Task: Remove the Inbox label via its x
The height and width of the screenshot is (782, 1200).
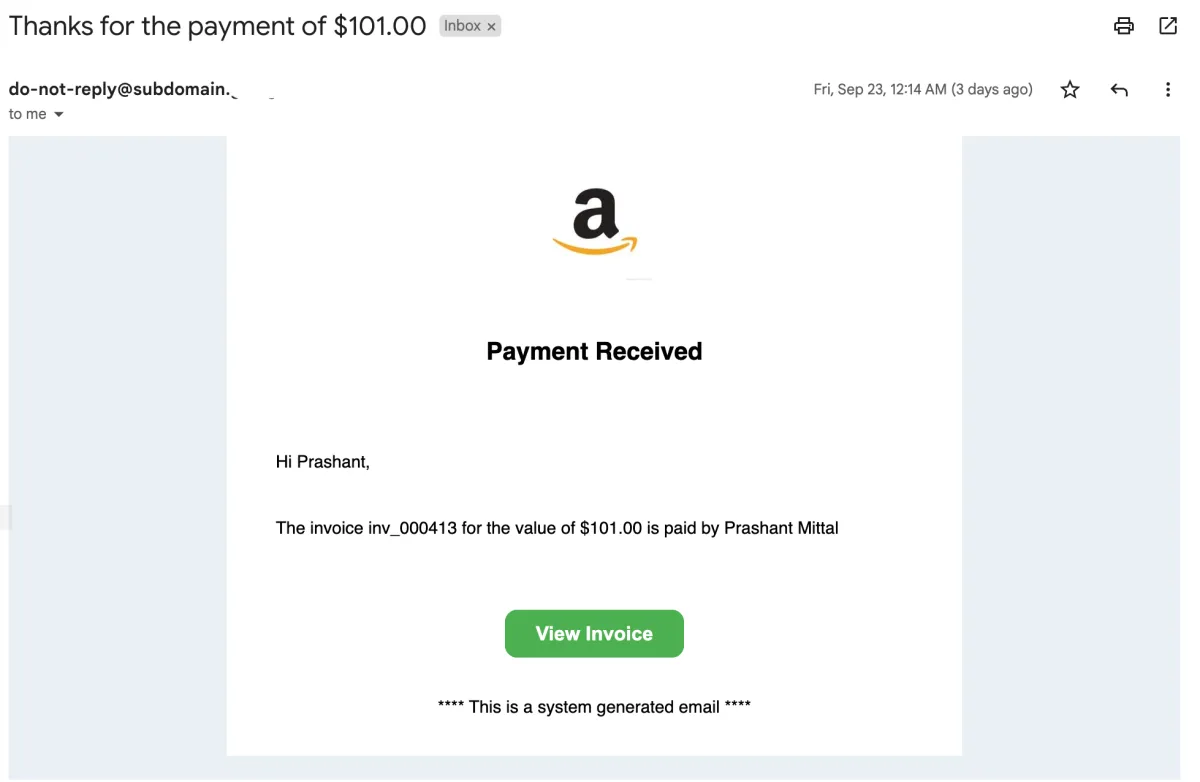Action: [491, 27]
